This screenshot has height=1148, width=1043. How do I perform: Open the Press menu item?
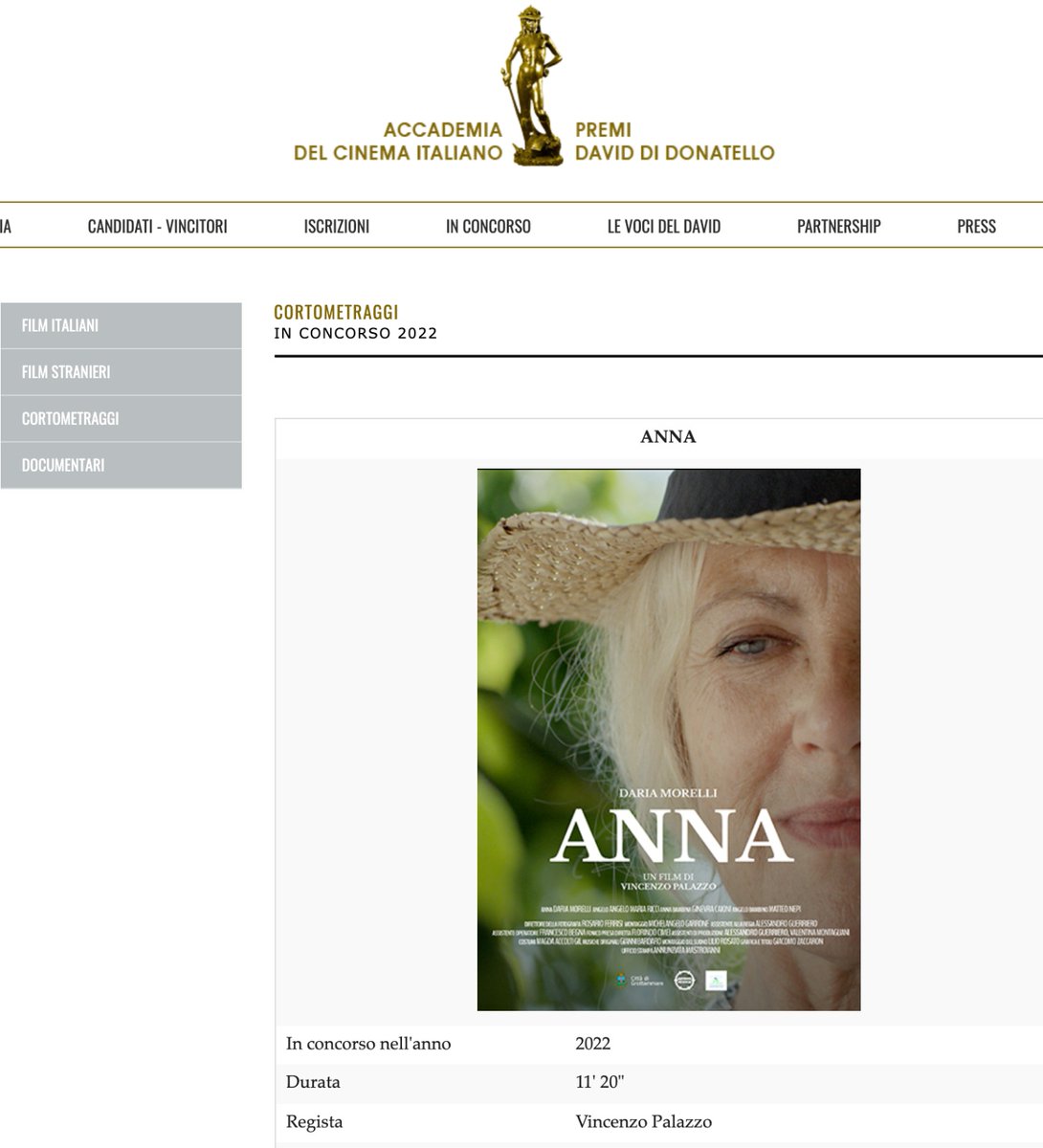[x=977, y=227]
